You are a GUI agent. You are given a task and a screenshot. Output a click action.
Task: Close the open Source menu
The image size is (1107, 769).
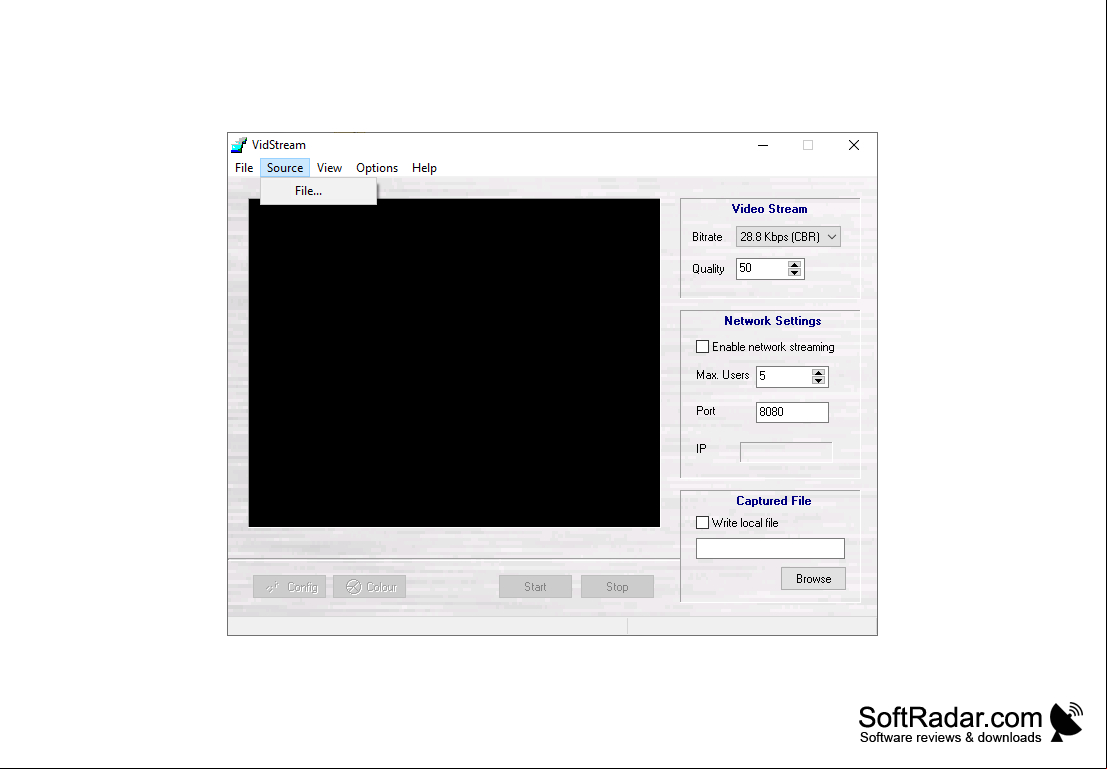tap(285, 168)
